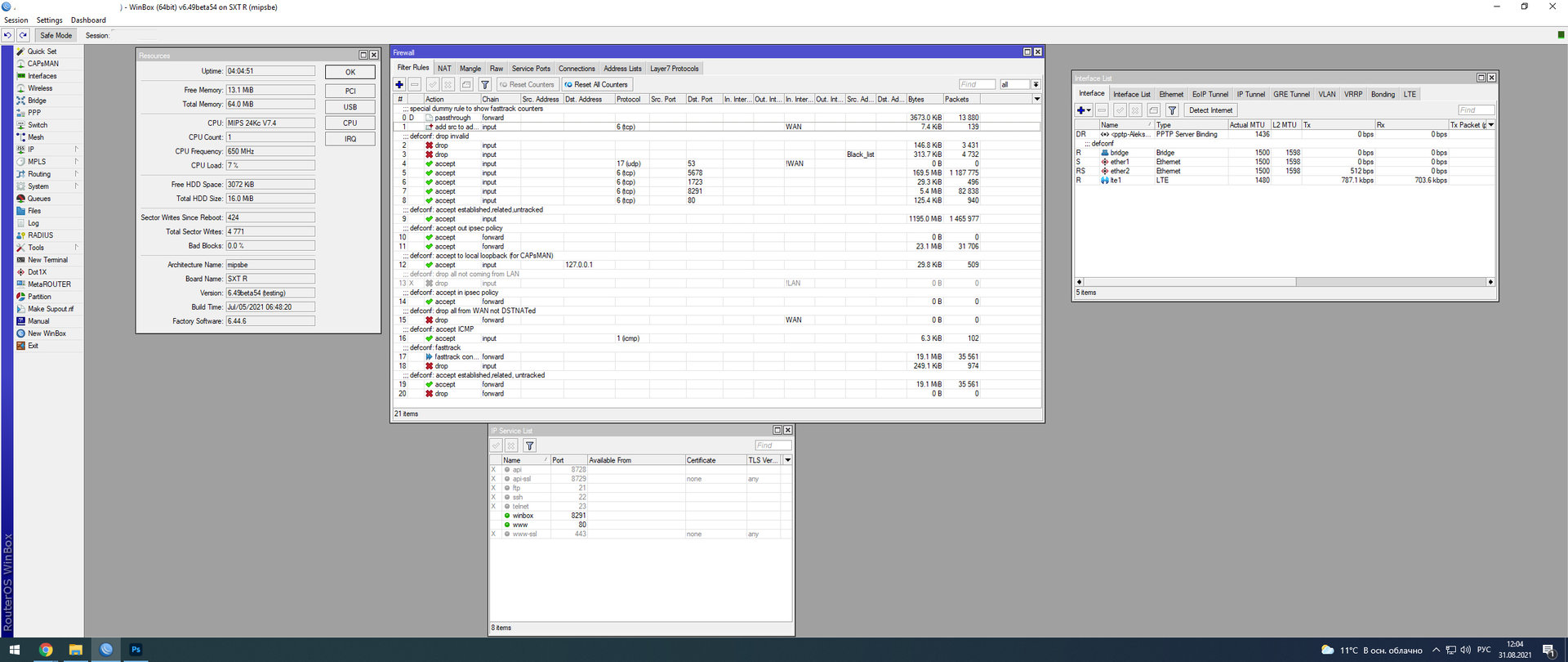Switch to the NAT tab in Firewall
Screen dimensions: 1568x662
coord(444,69)
